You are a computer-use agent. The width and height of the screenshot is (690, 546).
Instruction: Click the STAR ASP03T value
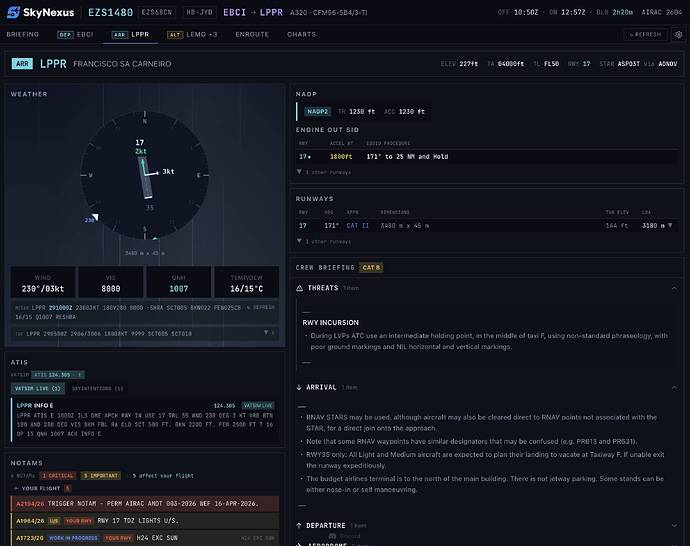(x=629, y=64)
